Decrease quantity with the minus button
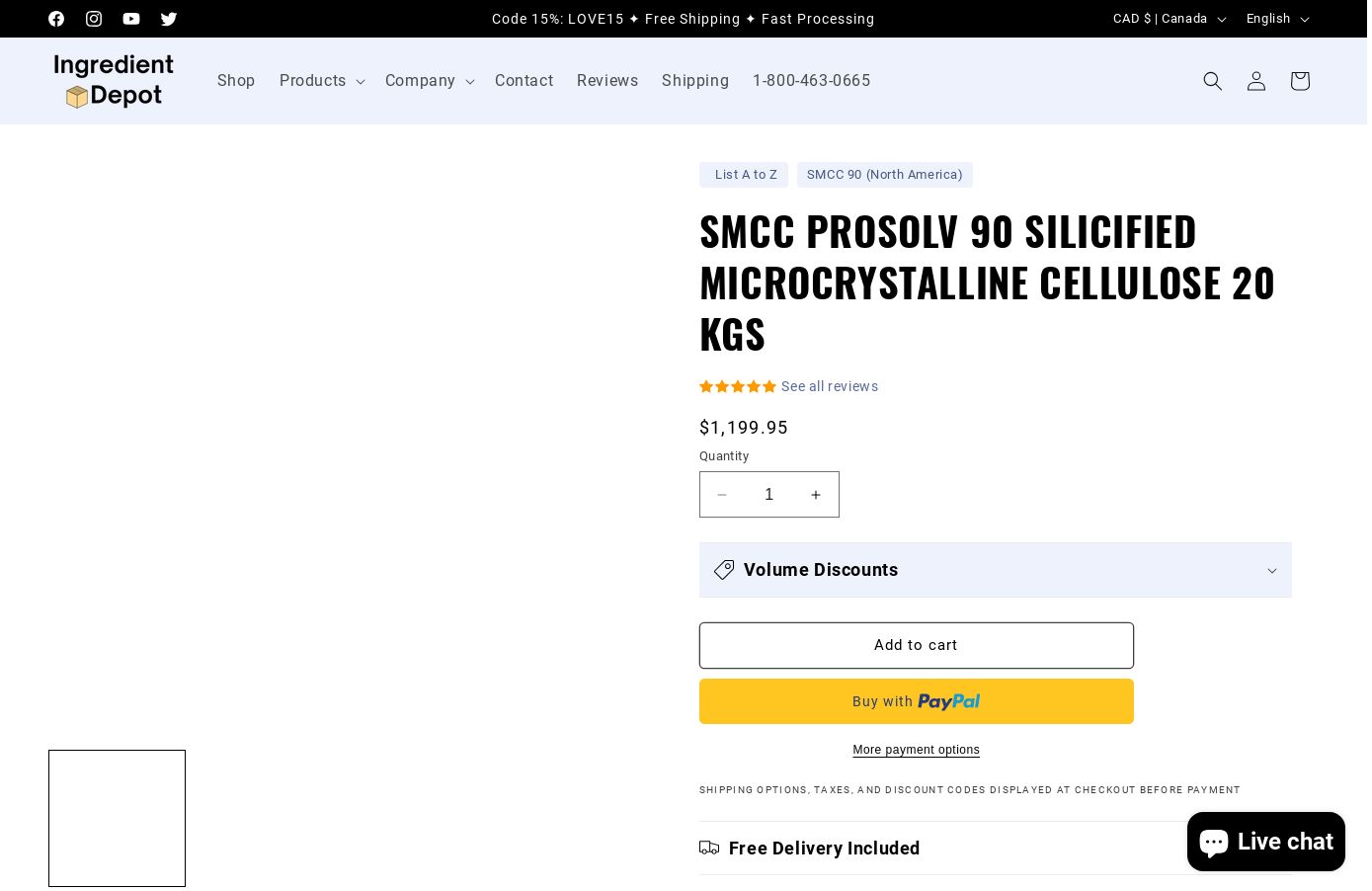Viewport: 1372px width, 891px height. coord(722,495)
